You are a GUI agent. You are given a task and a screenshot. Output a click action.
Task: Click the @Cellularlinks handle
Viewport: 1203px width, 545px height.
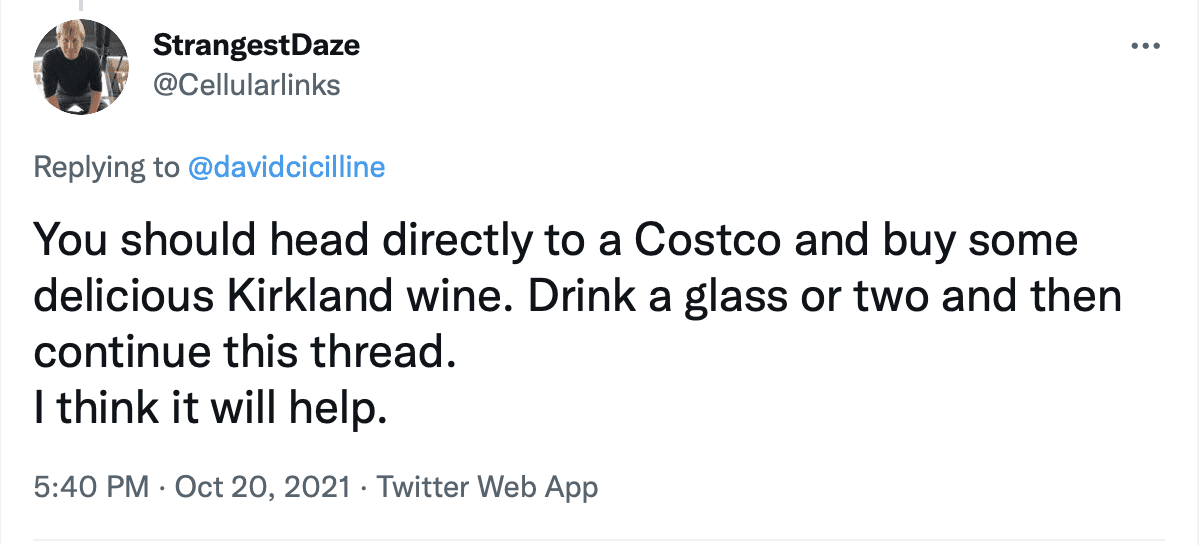246,85
